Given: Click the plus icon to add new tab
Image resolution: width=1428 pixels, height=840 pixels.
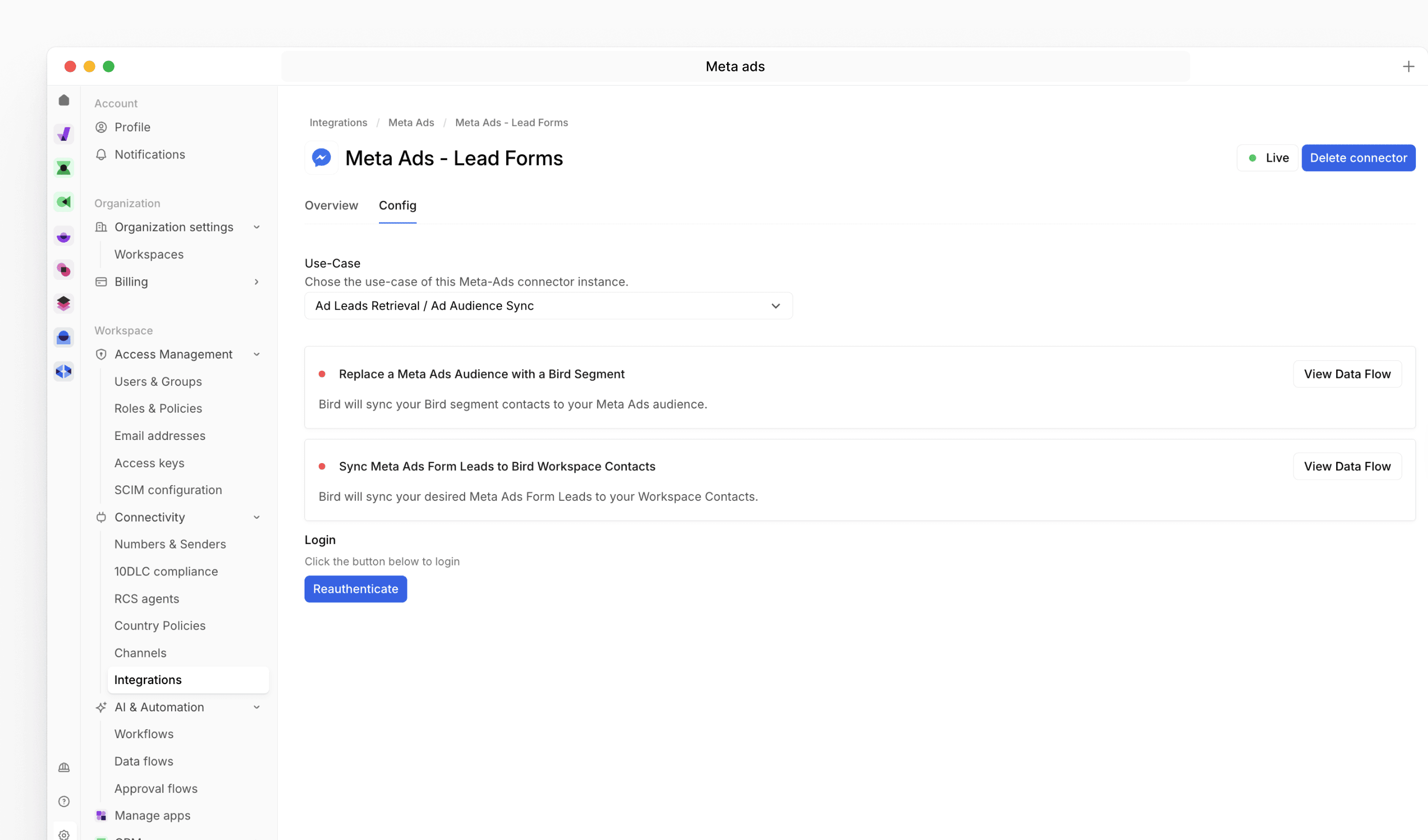Looking at the screenshot, I should (x=1408, y=67).
